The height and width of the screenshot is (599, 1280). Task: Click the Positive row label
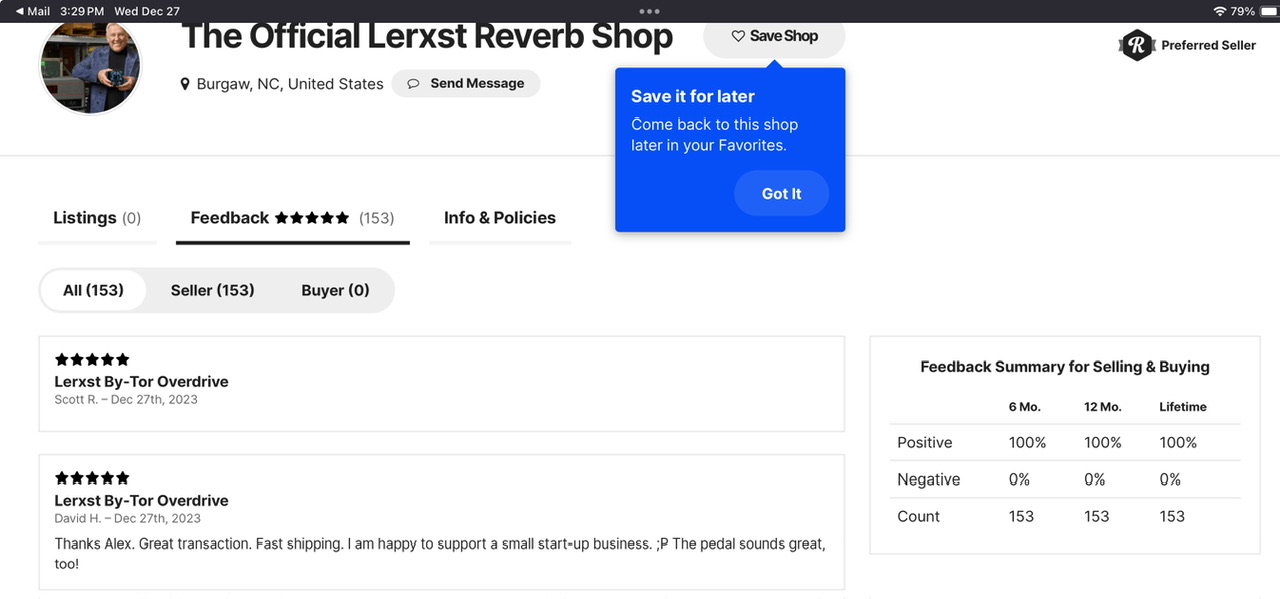(x=925, y=443)
